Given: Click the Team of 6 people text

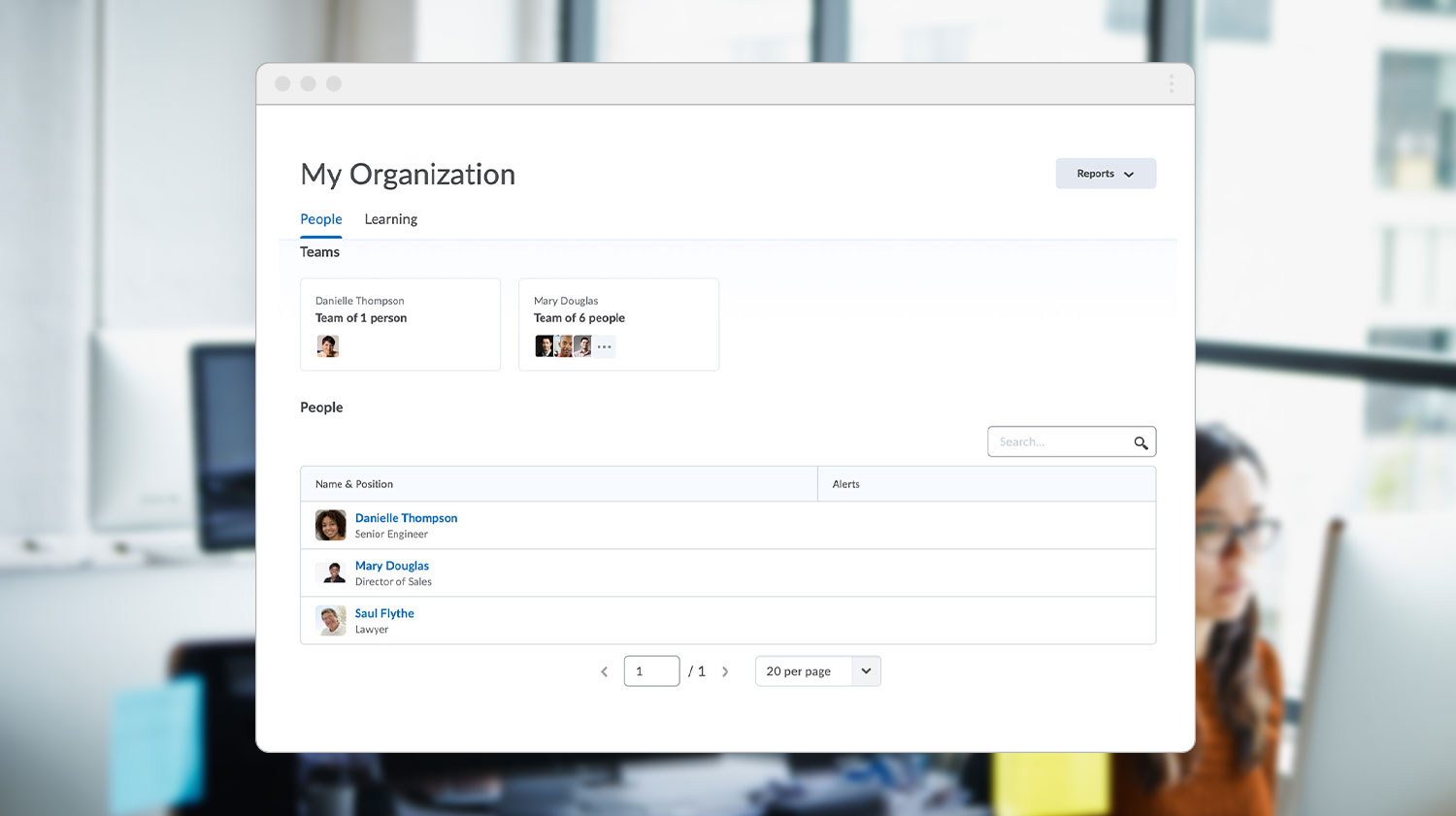Looking at the screenshot, I should pyautogui.click(x=579, y=318).
